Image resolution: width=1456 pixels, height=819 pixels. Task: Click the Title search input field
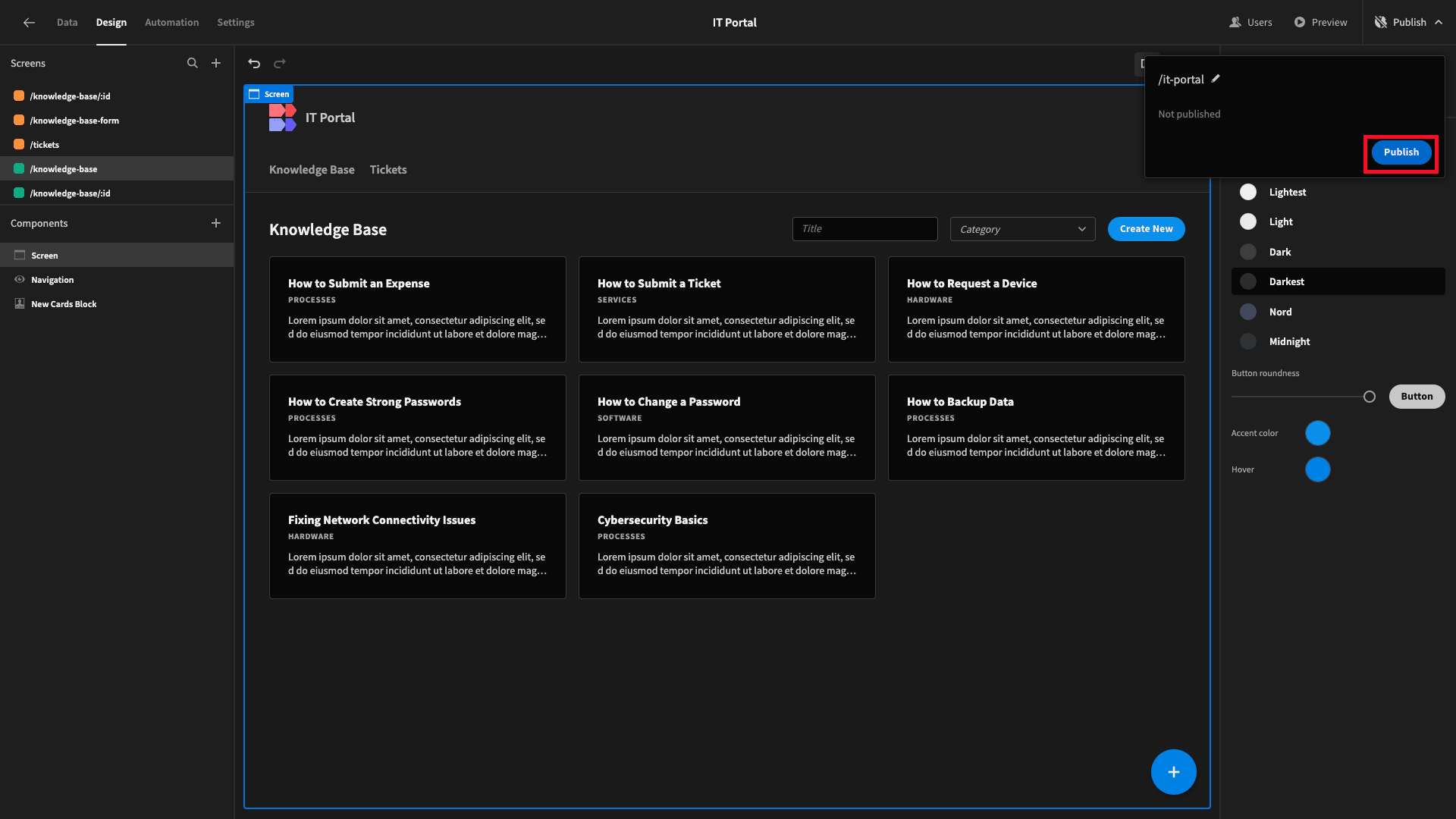[x=864, y=229]
